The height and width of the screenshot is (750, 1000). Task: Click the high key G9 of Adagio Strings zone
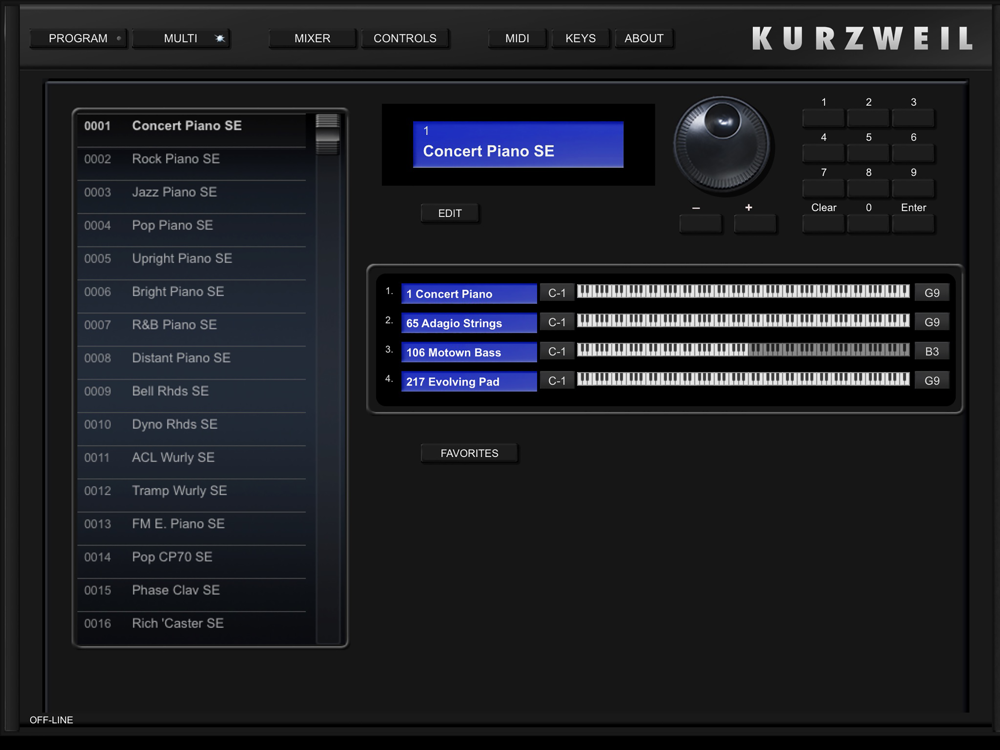pos(932,322)
